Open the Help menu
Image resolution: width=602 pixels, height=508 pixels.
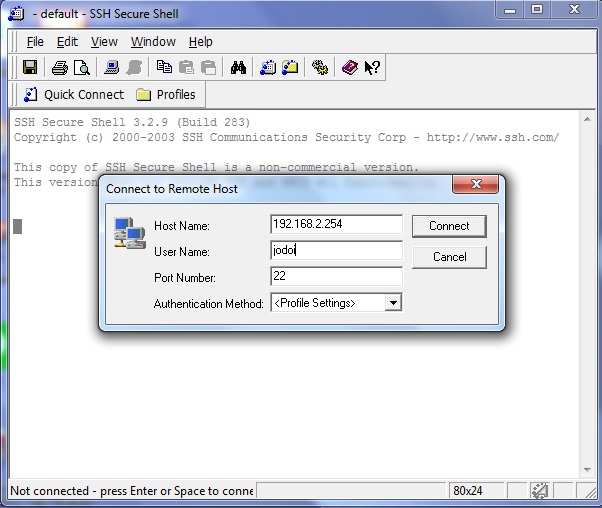coord(200,41)
